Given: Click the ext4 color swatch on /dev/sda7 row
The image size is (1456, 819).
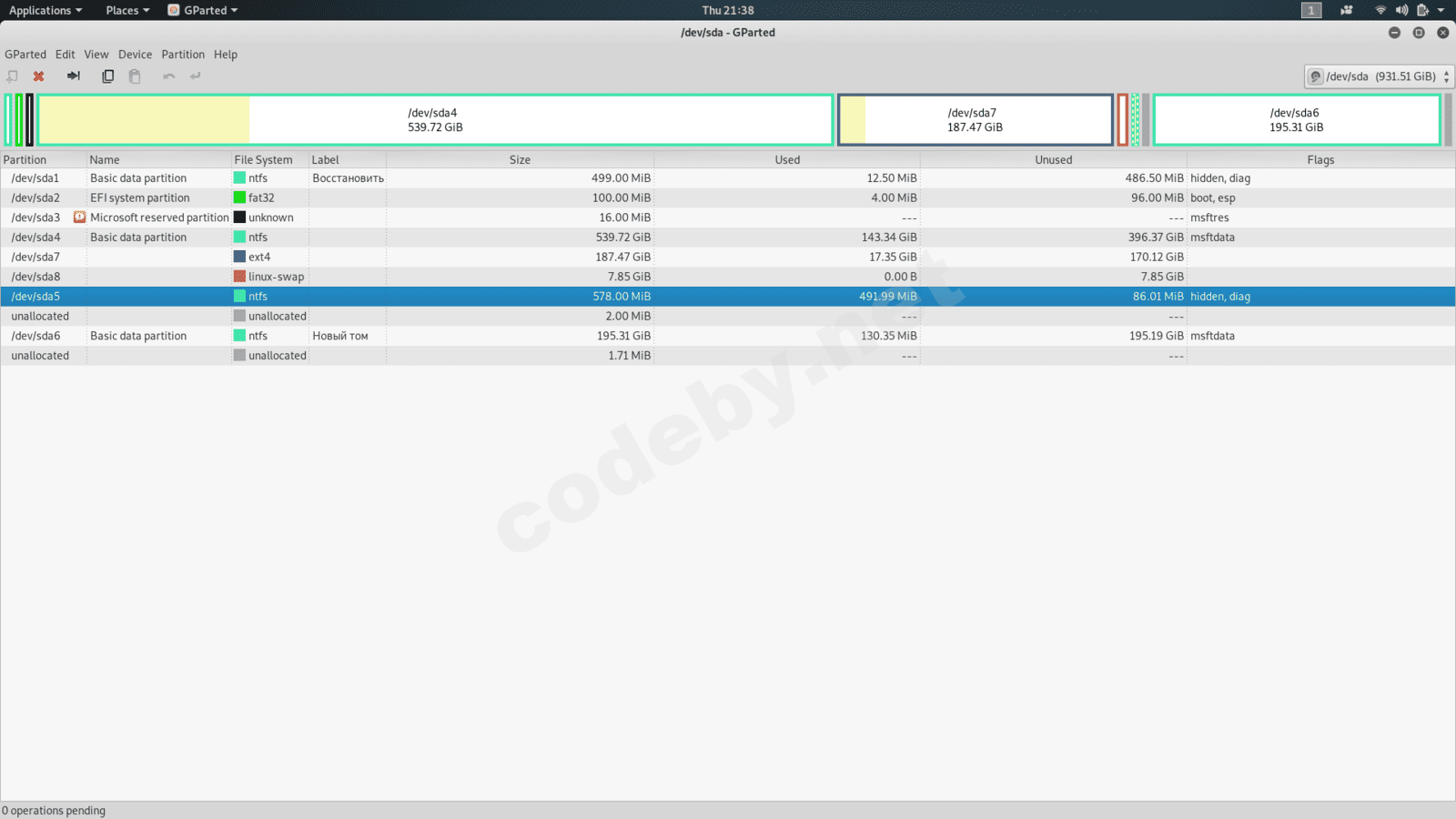Looking at the screenshot, I should [x=239, y=257].
